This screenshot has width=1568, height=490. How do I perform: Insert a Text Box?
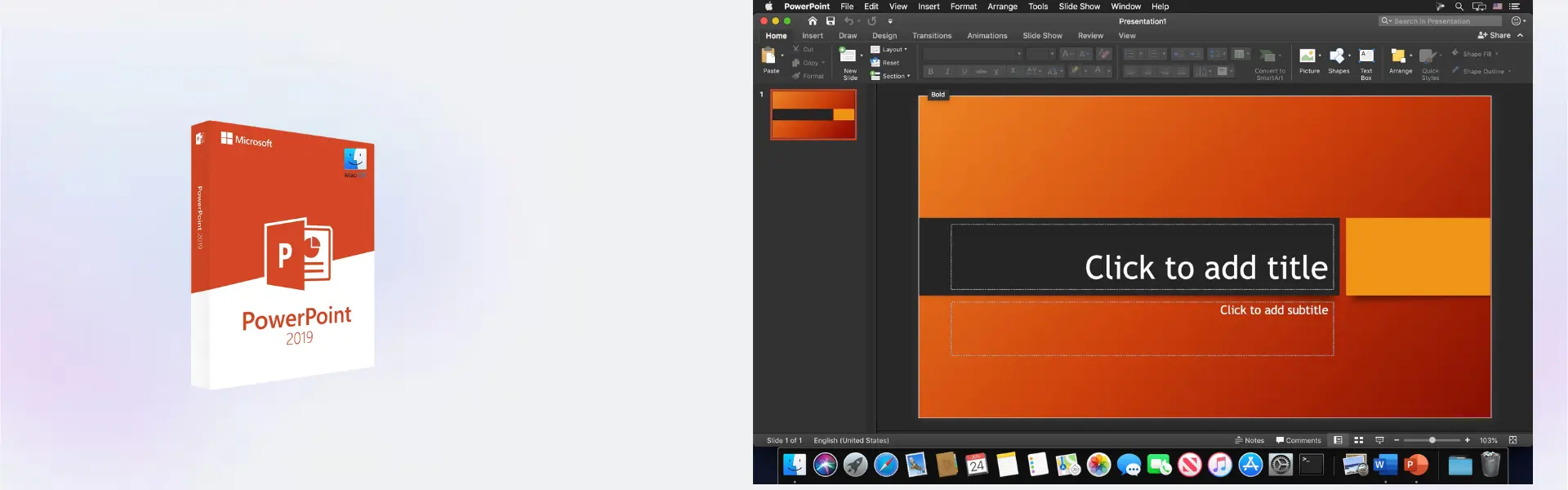(1366, 64)
